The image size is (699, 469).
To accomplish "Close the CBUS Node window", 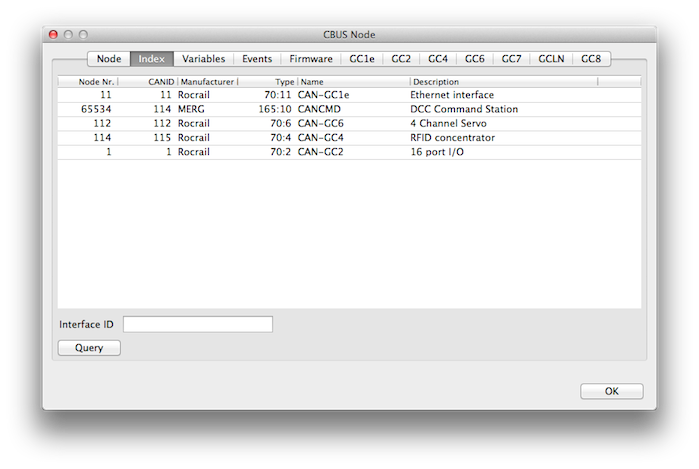I will point(53,34).
